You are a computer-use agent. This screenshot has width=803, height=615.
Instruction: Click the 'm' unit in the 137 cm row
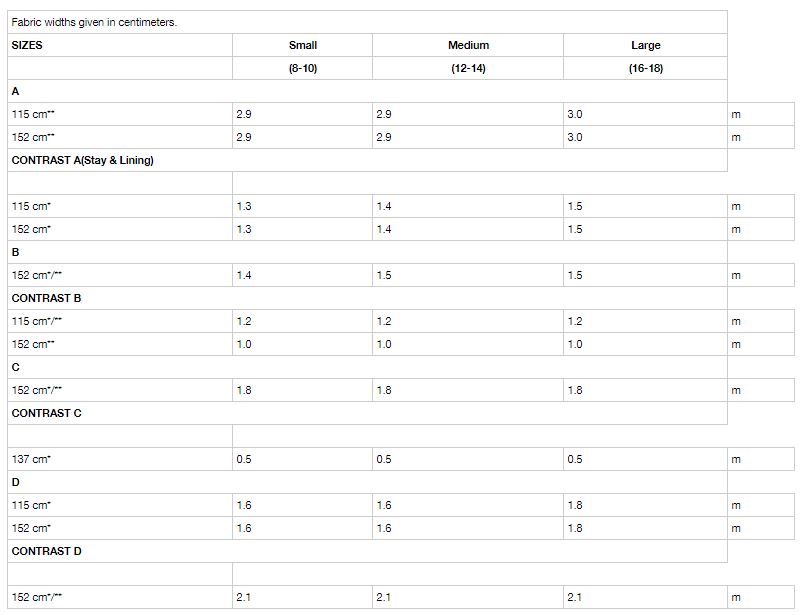click(x=736, y=459)
